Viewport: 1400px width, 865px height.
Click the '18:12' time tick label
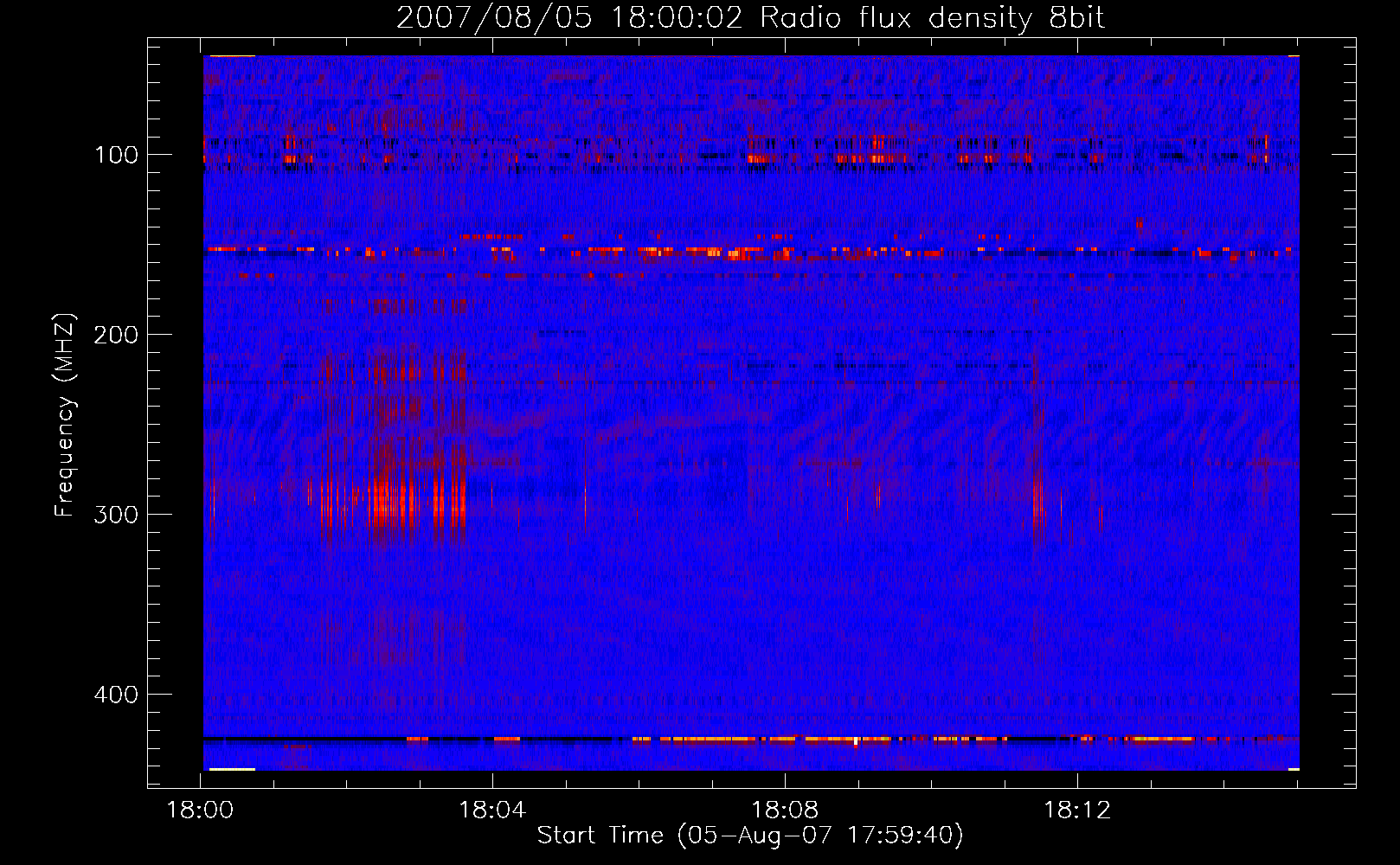[1077, 811]
